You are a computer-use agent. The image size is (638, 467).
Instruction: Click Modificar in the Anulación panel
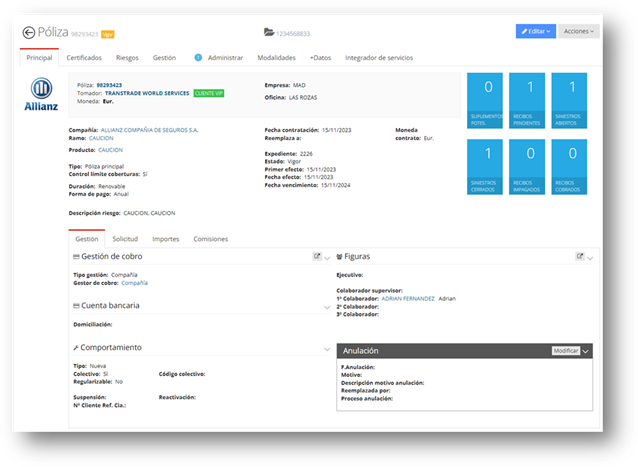[x=566, y=351]
